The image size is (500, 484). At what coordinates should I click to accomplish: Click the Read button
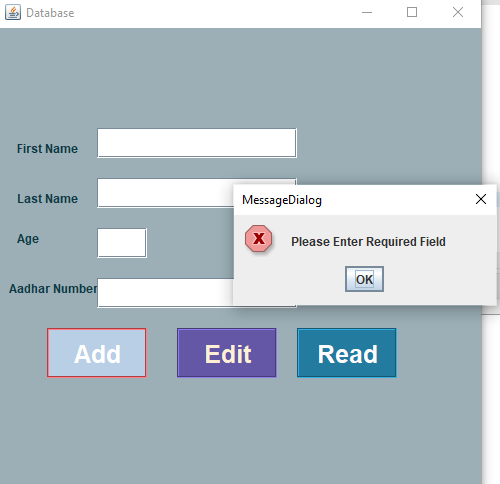point(347,353)
